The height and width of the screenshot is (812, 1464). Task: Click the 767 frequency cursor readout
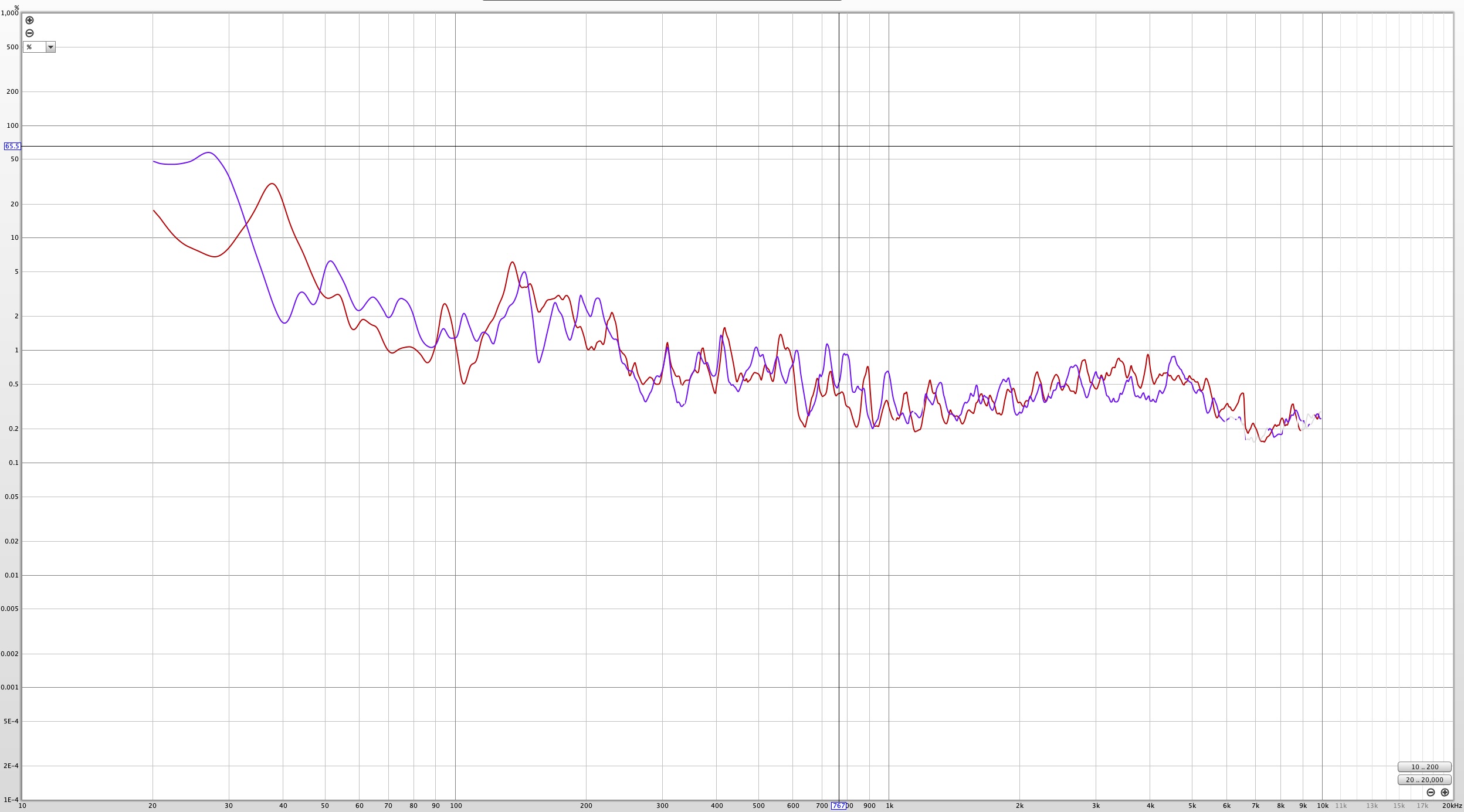[x=839, y=806]
